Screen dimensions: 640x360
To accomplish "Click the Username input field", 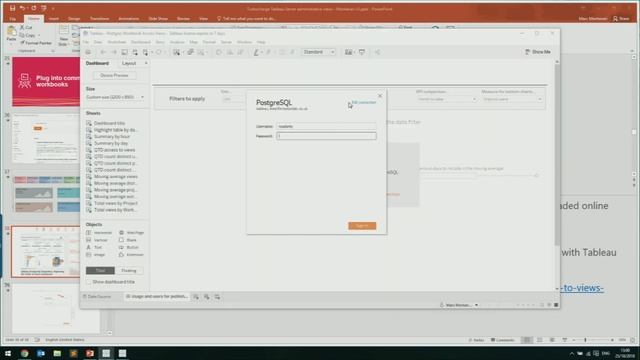I will [326, 126].
